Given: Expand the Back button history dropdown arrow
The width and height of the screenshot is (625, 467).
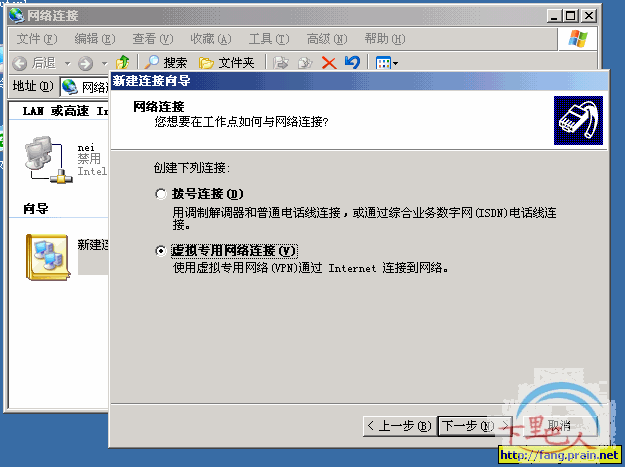Looking at the screenshot, I should click(65, 63).
